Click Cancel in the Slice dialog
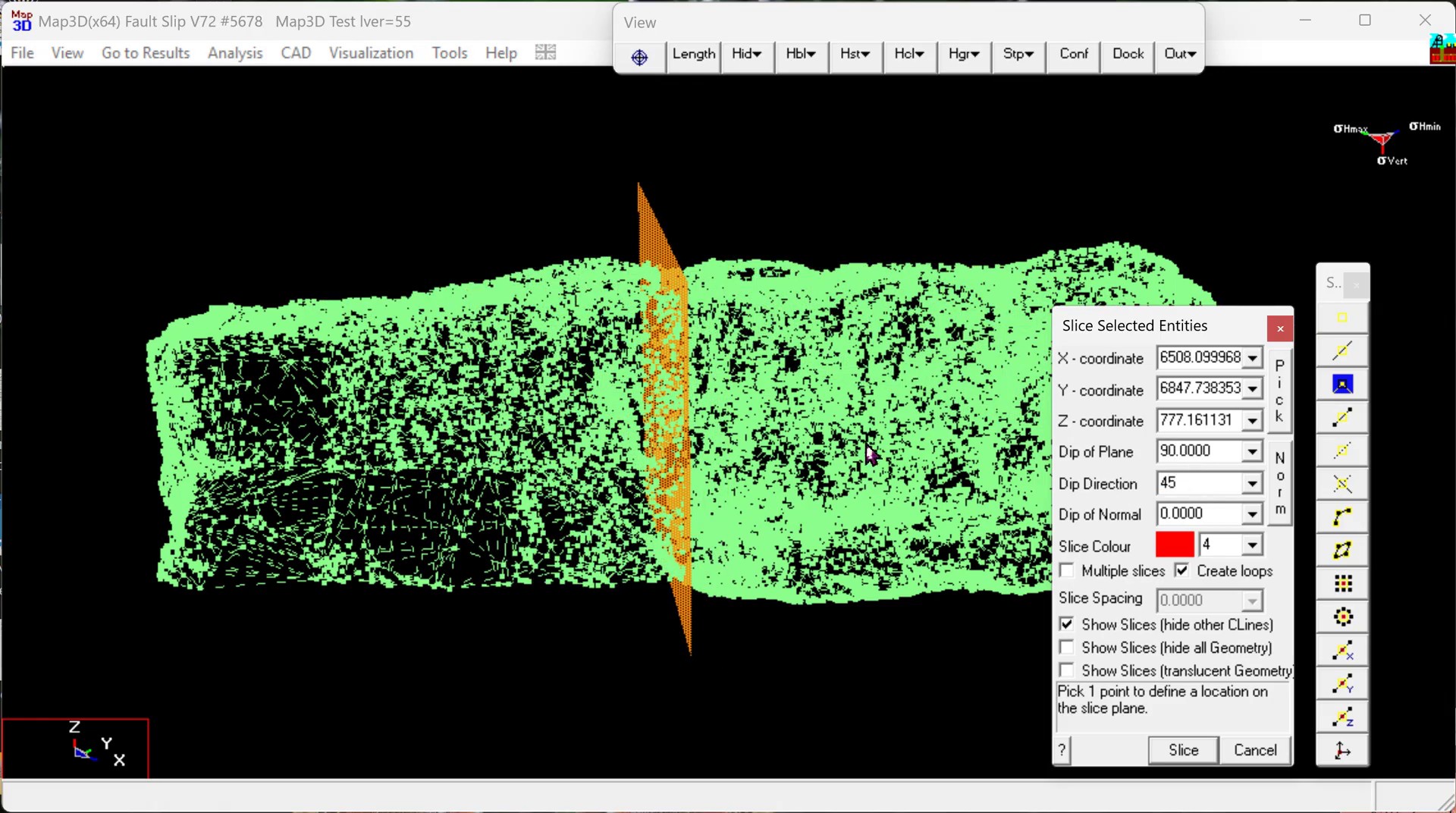The image size is (1456, 813). (1255, 750)
